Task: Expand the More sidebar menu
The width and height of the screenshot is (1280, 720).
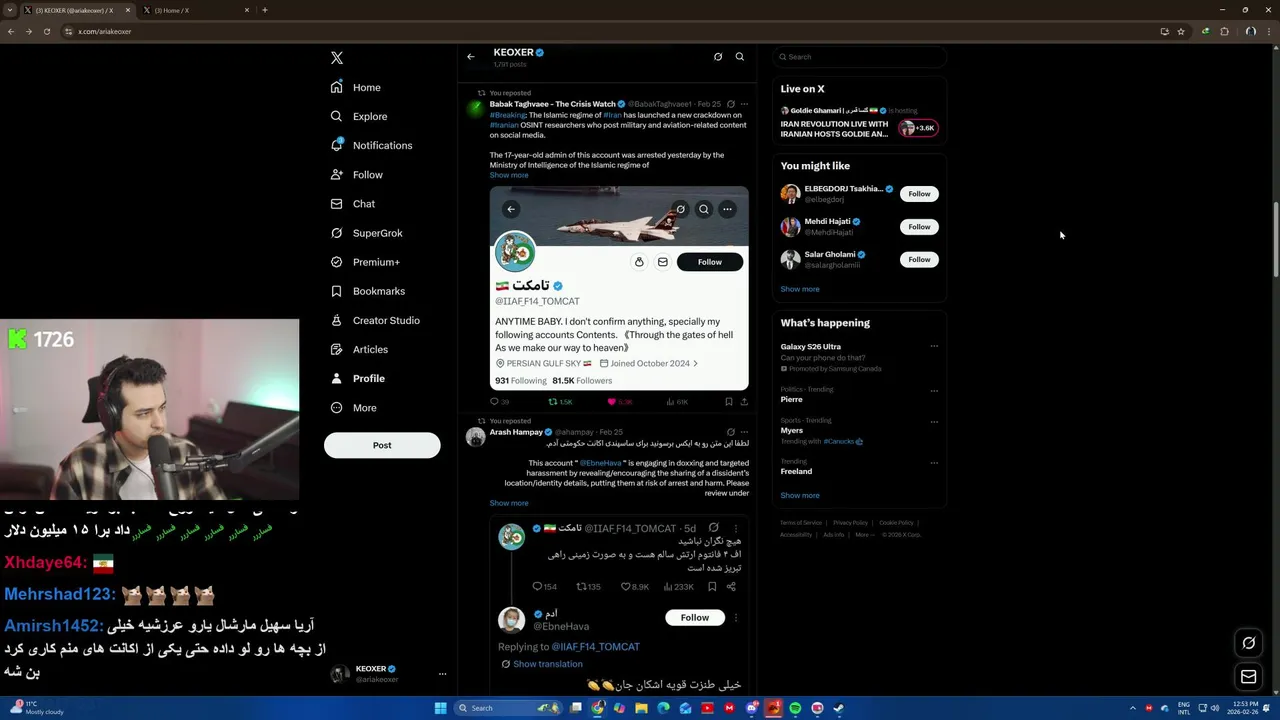Action: pos(353,408)
